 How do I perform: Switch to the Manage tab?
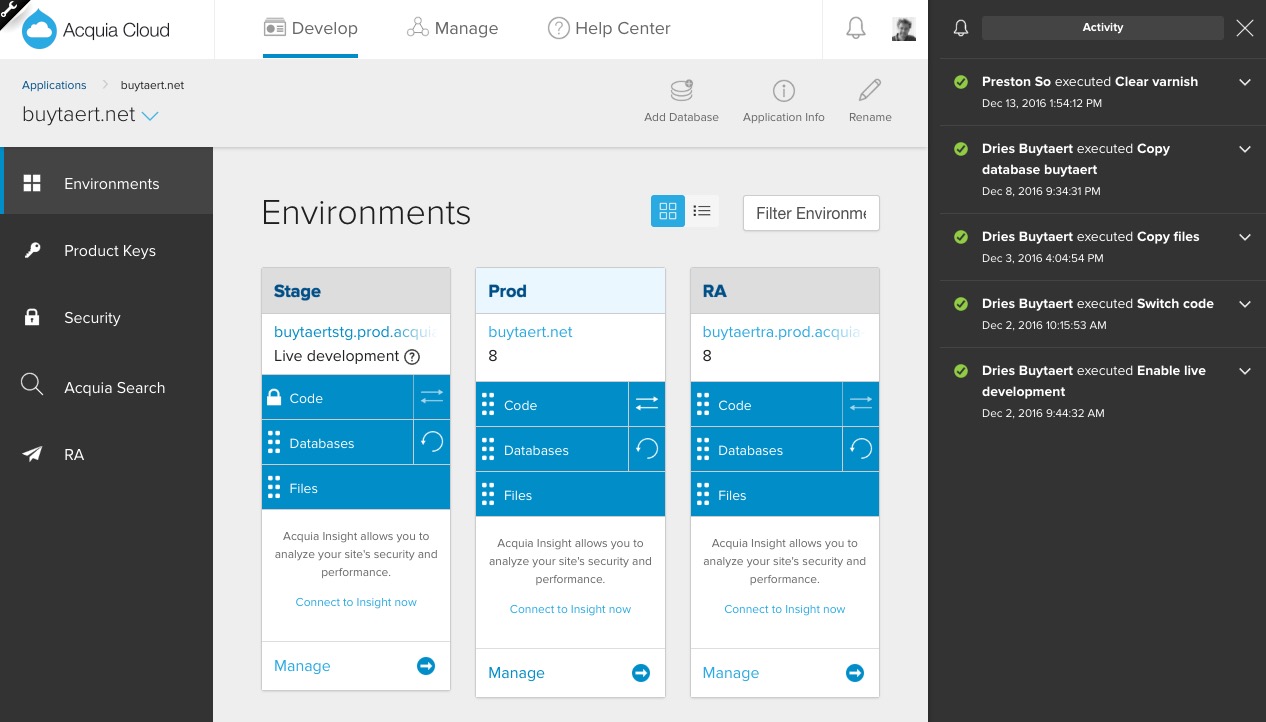[452, 28]
